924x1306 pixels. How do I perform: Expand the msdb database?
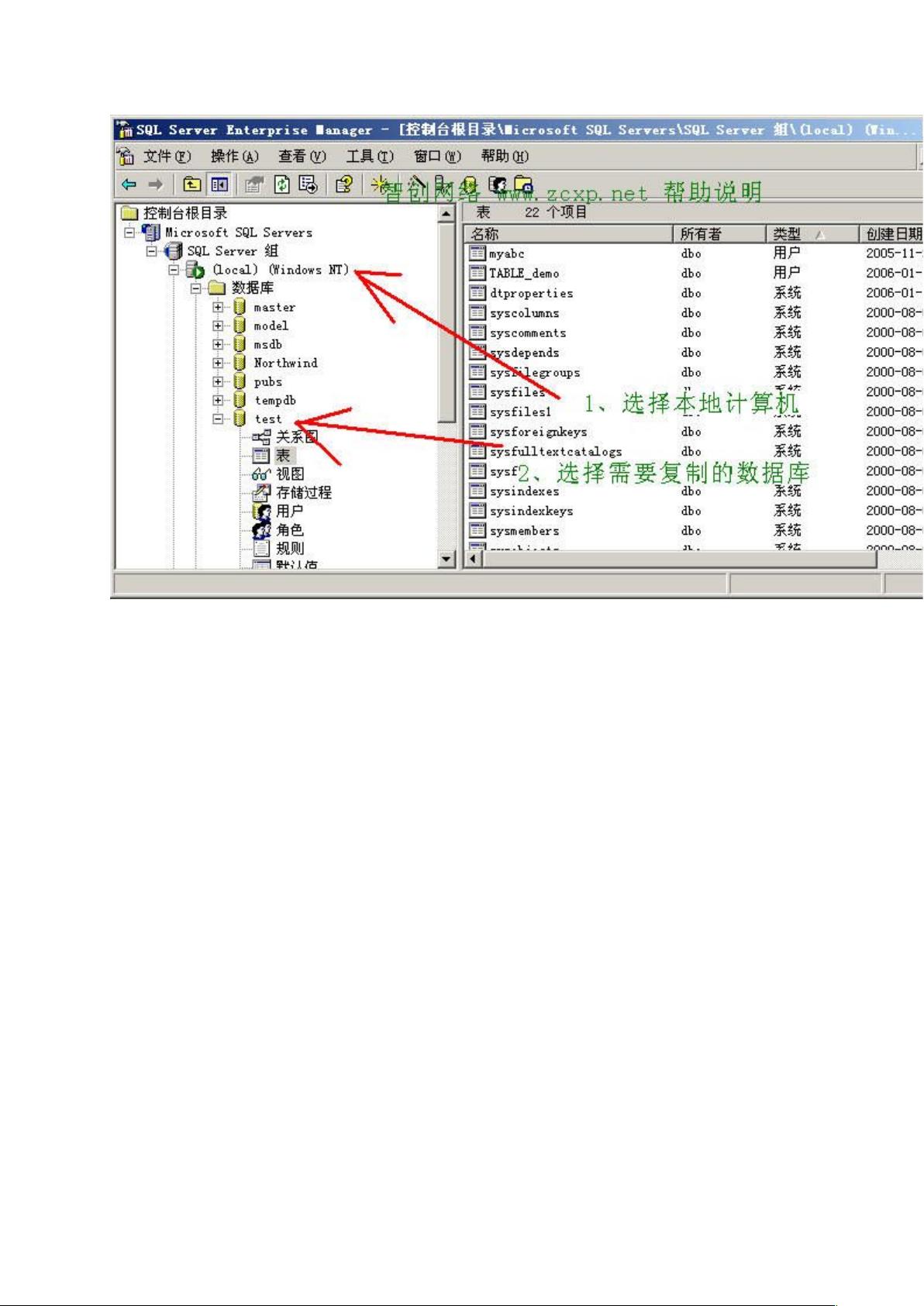click(x=218, y=344)
